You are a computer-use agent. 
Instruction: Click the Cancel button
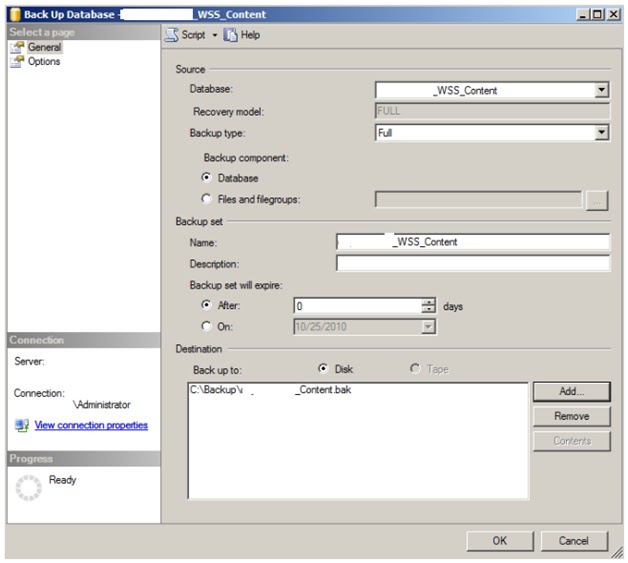pos(574,541)
